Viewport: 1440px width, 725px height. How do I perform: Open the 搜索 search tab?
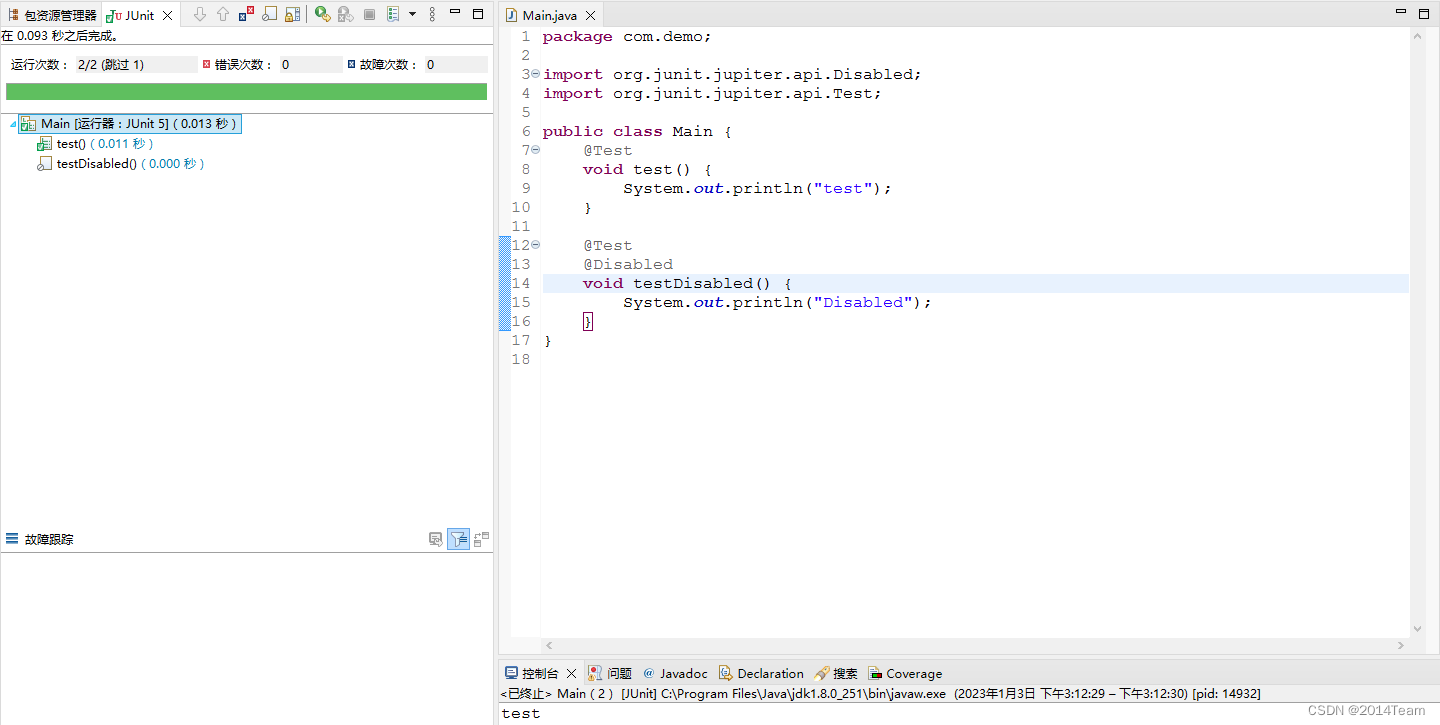point(837,673)
